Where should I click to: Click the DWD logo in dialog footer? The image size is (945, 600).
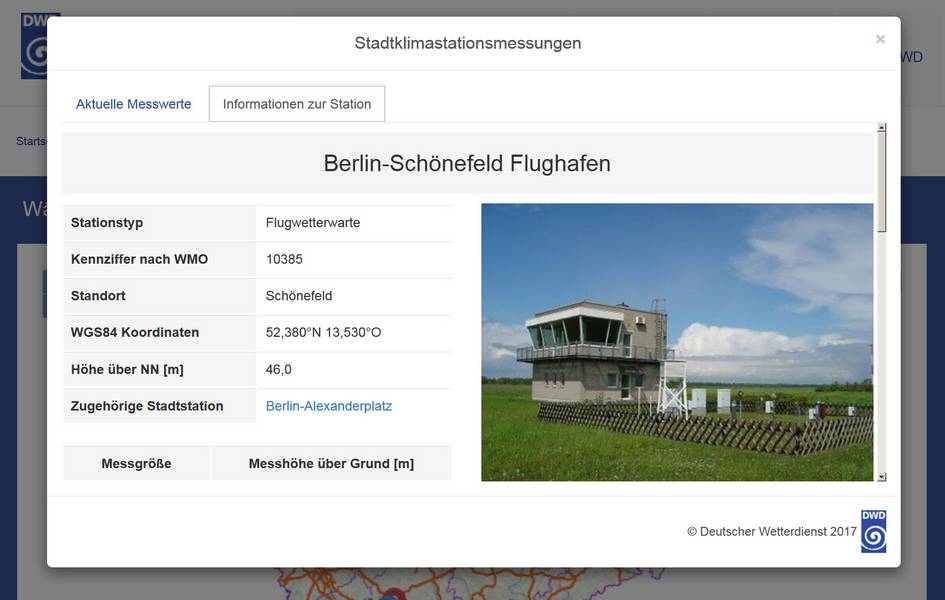[x=873, y=531]
